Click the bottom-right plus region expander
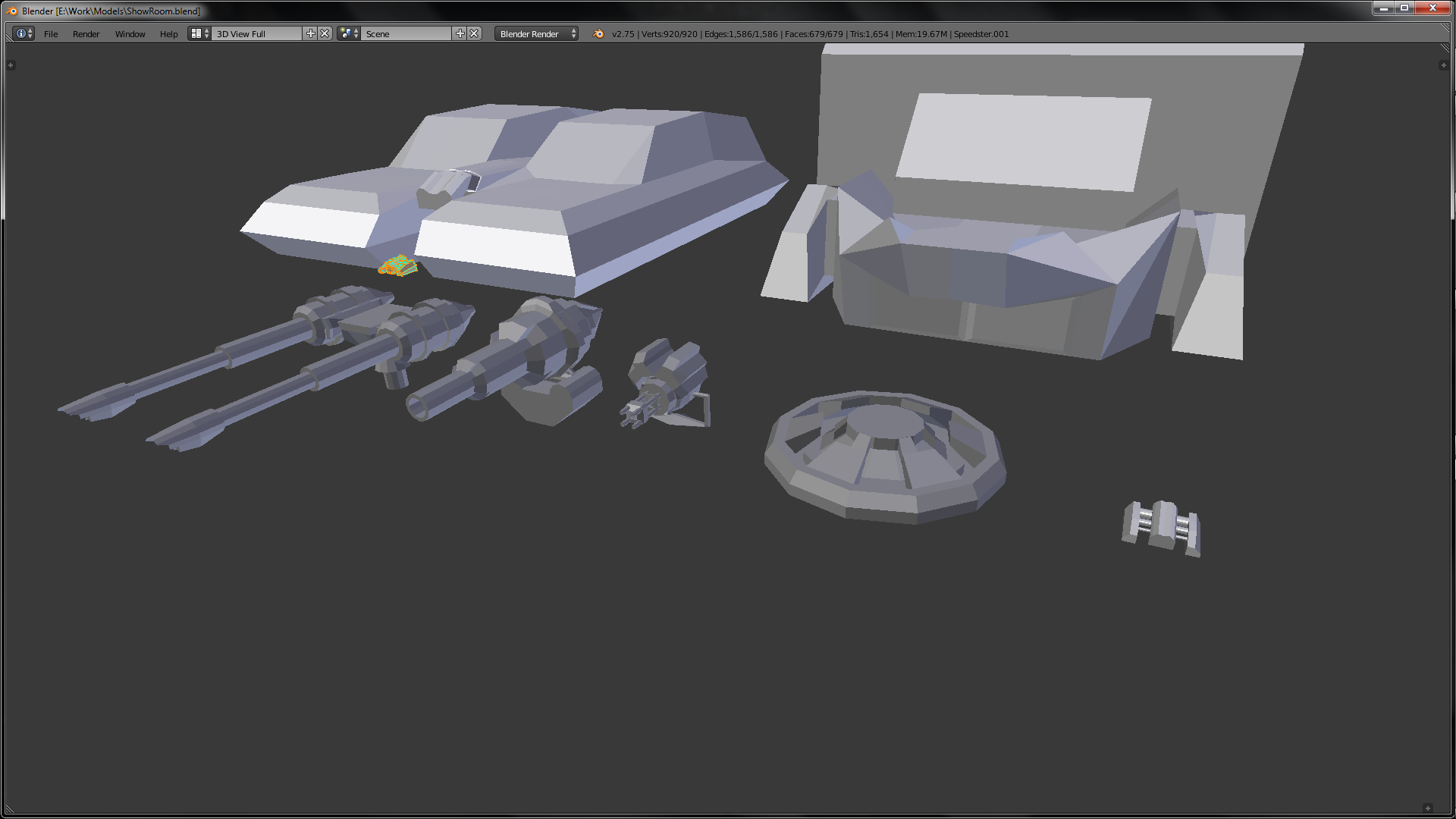 tap(1428, 808)
